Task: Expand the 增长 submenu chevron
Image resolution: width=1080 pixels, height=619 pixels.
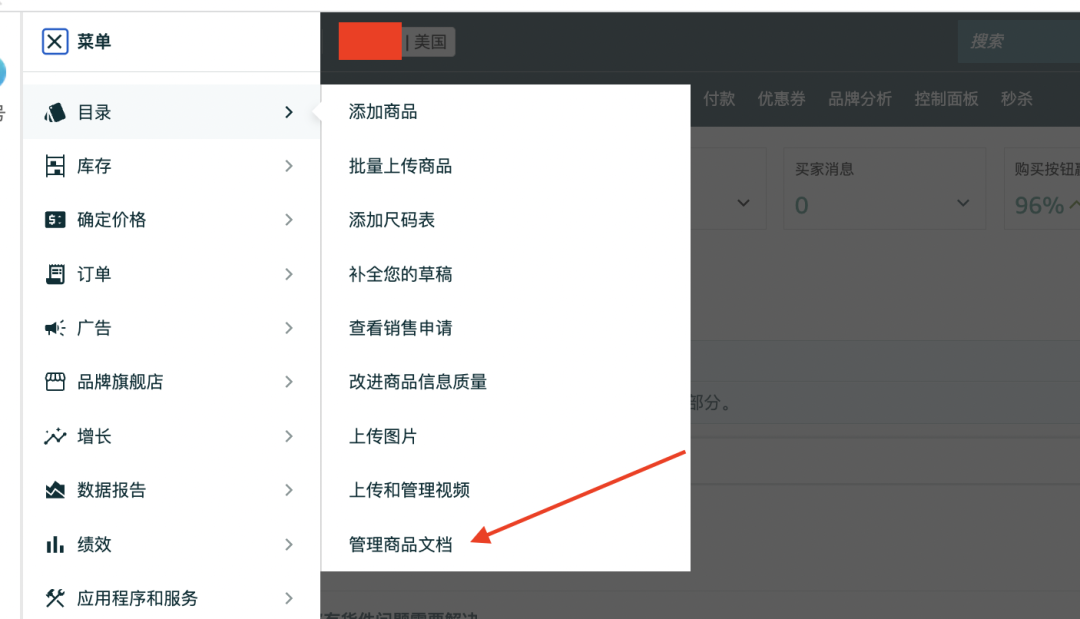Action: point(289,436)
